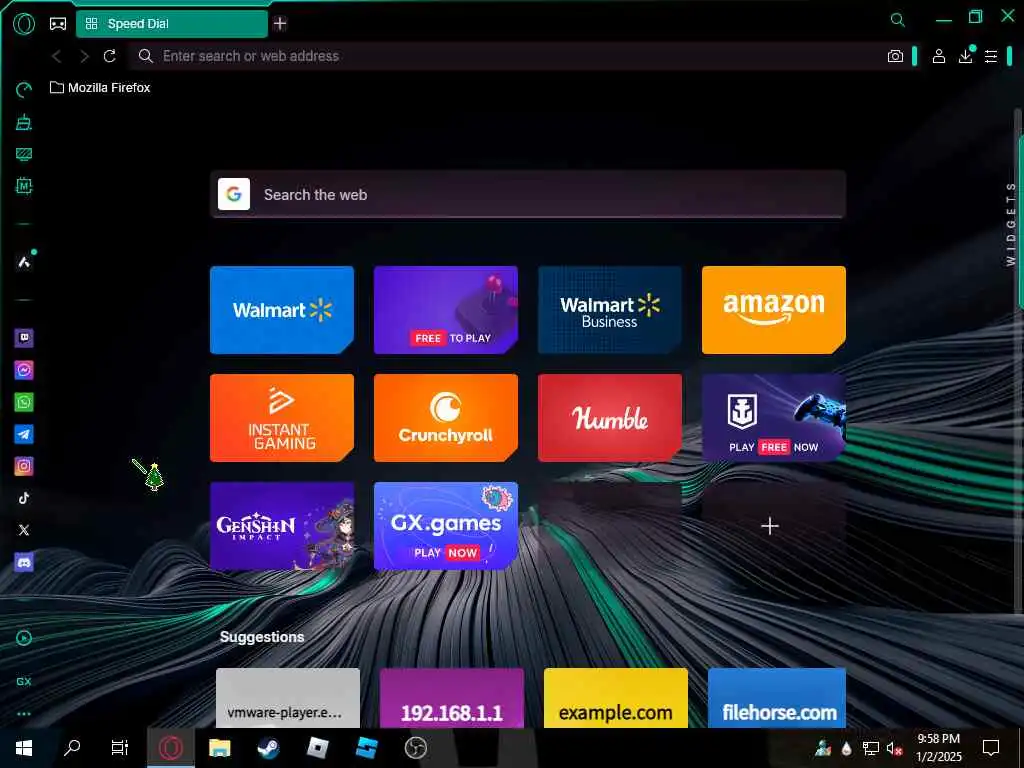Screen dimensions: 1024x768
Task: Launch Steam from the taskbar
Action: pyautogui.click(x=268, y=748)
